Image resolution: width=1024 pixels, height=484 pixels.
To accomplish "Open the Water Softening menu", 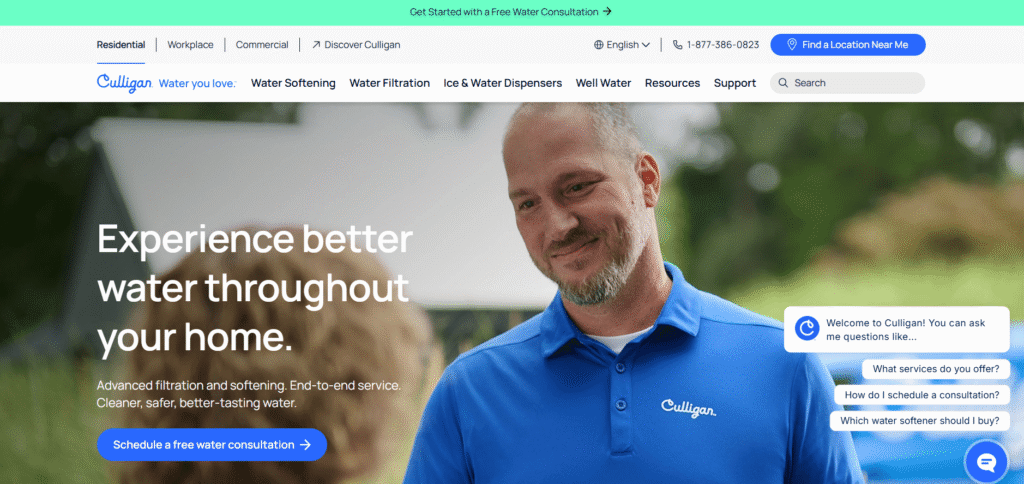I will 293,83.
